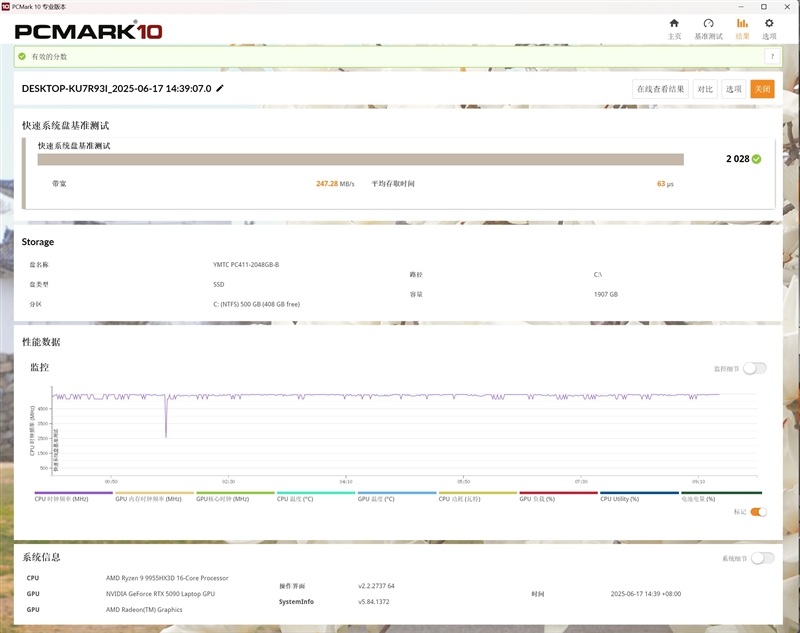The height and width of the screenshot is (633, 800).
Task: Click the SystemInfo version v5.84.1372
Action: pyautogui.click(x=373, y=602)
